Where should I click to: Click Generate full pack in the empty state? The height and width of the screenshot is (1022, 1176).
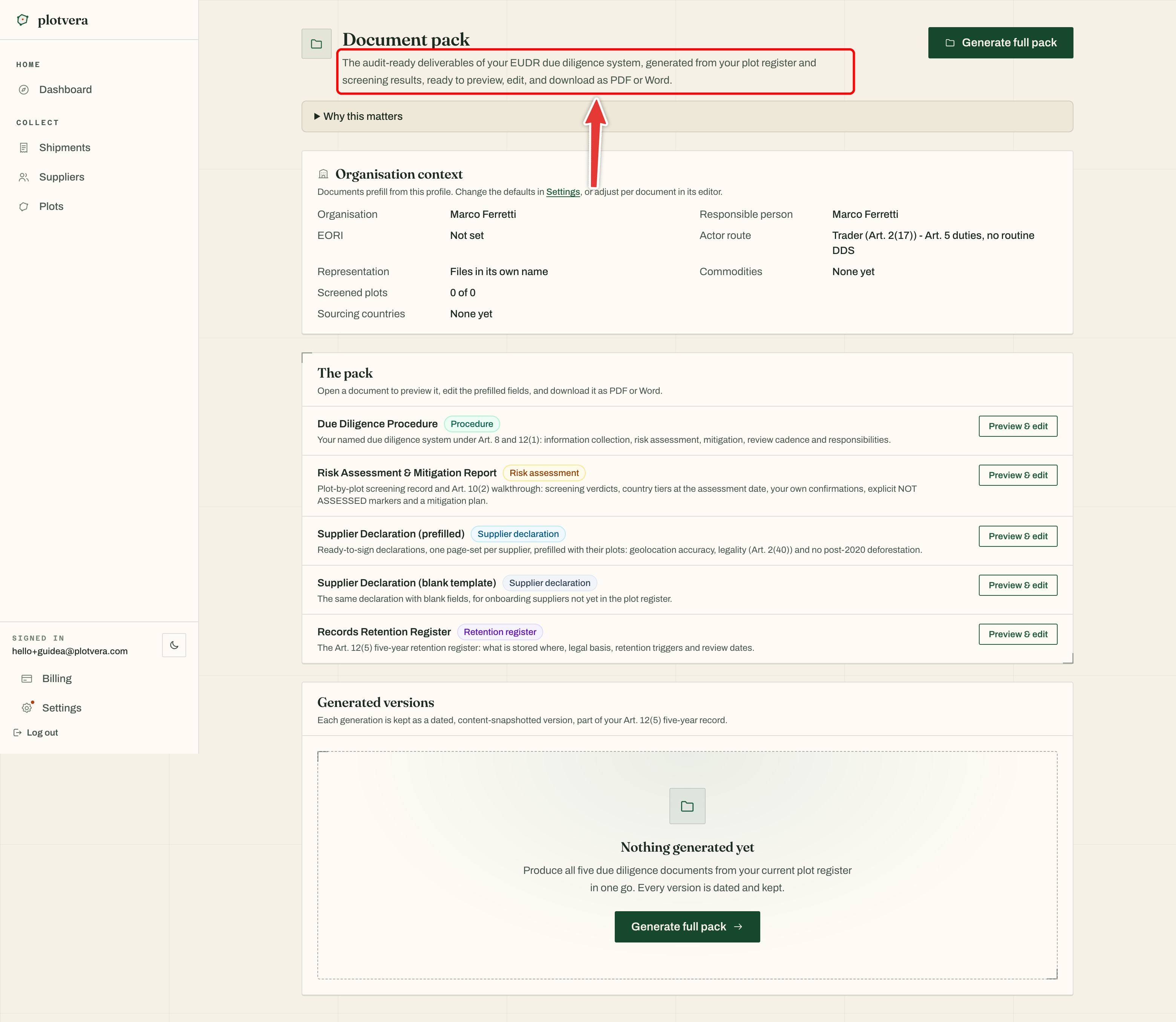[x=687, y=926]
